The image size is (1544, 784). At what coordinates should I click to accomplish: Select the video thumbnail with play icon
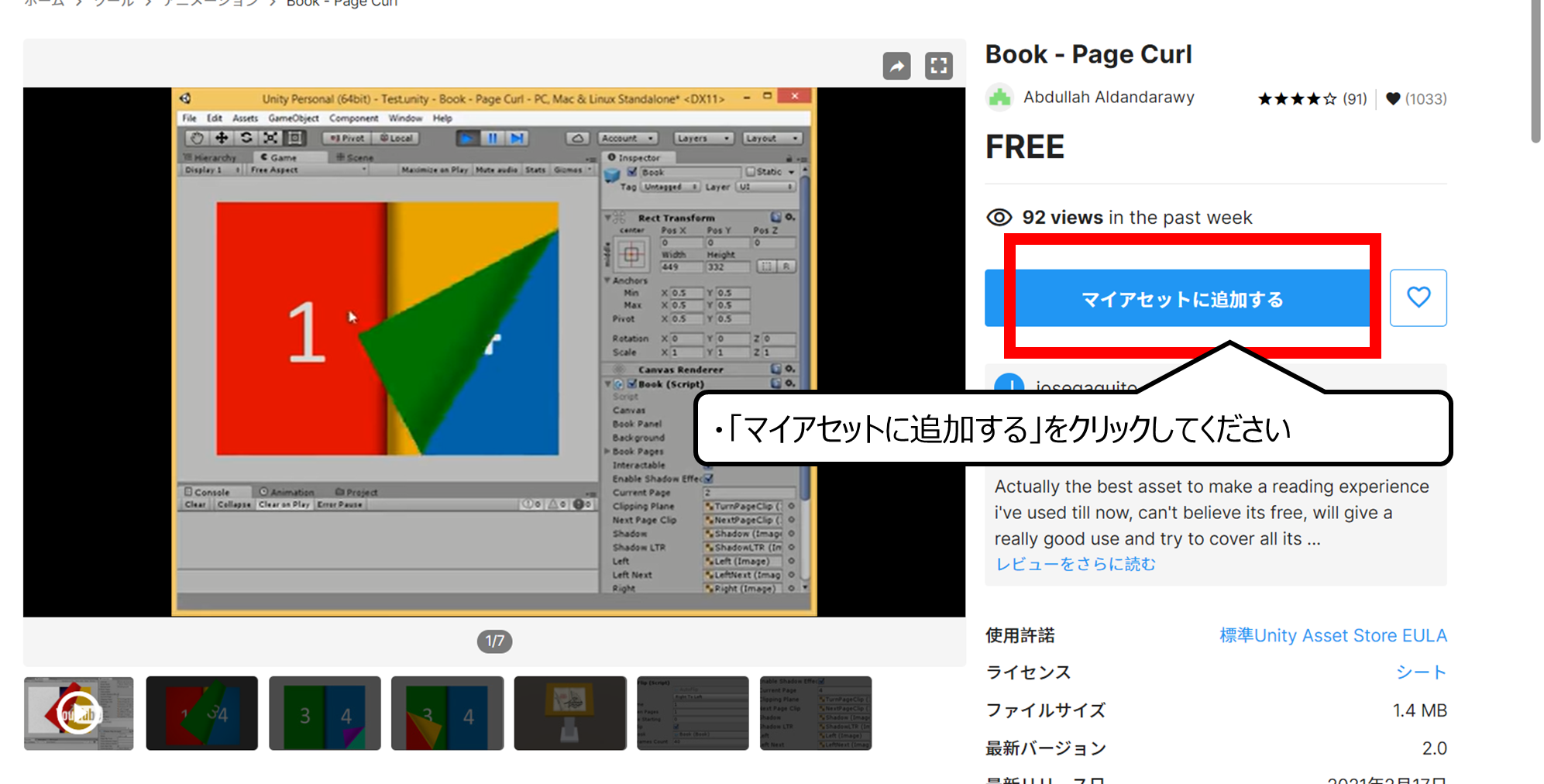(78, 713)
